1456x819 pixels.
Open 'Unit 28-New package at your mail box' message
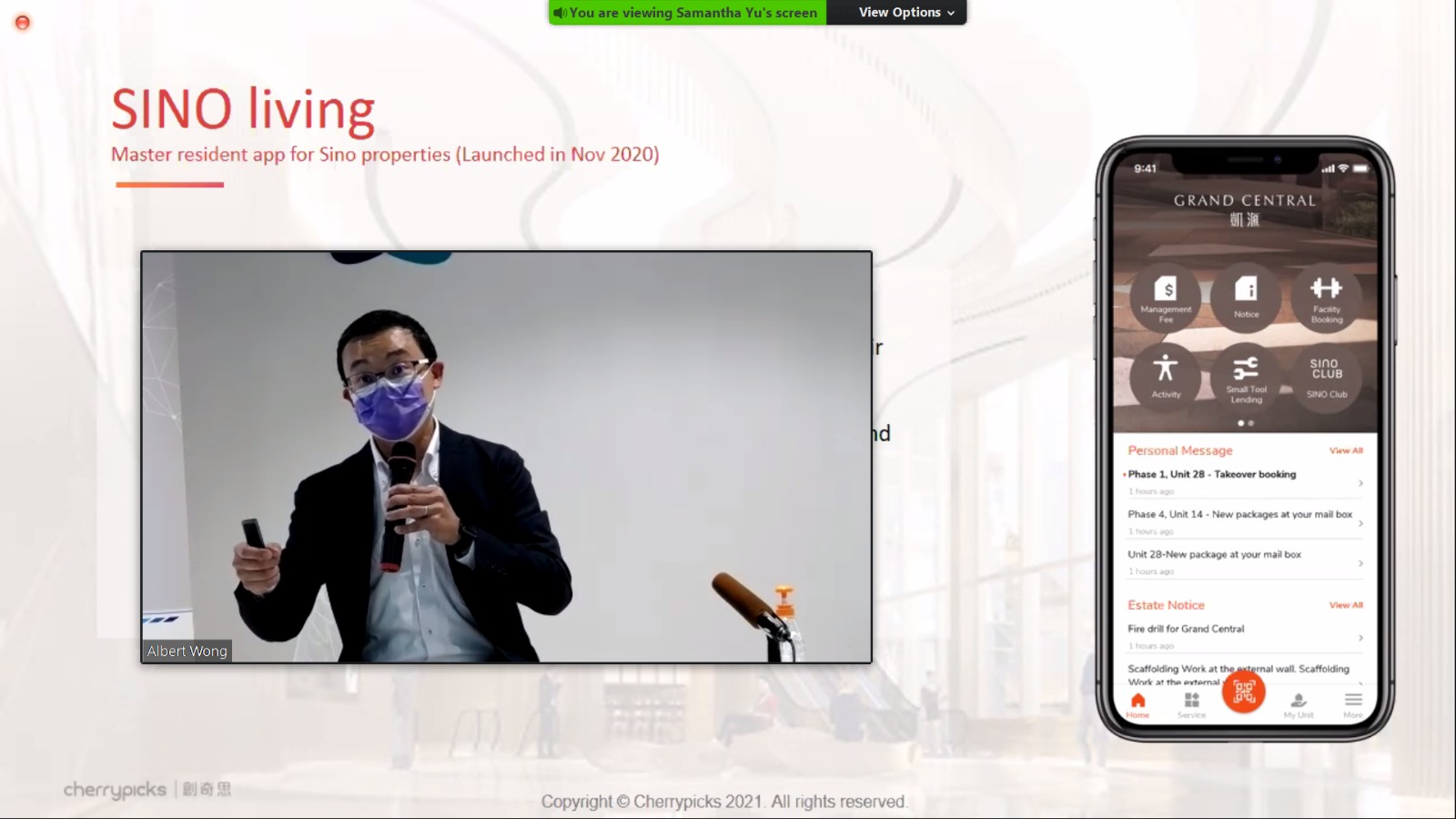click(1244, 562)
